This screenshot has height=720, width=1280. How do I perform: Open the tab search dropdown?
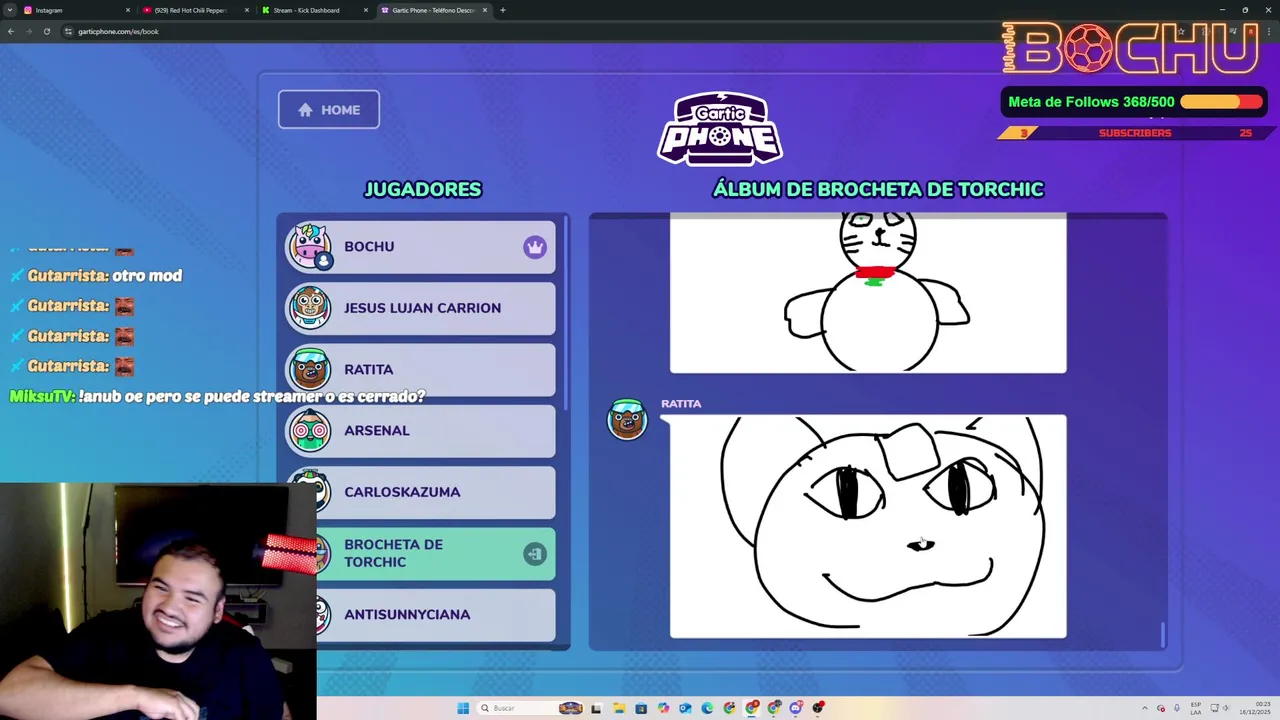point(9,10)
